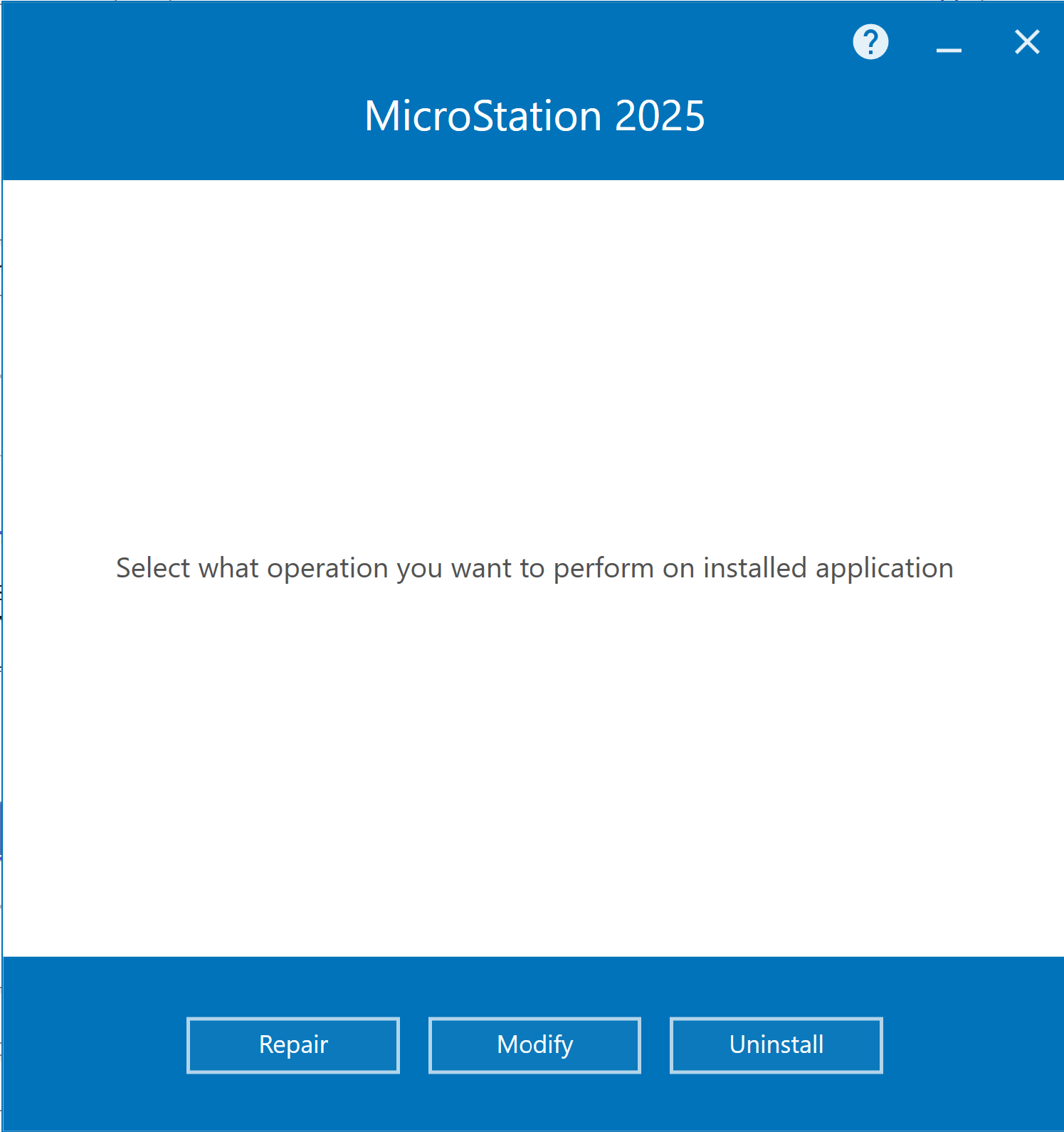Click the "Select what operation you want to perform" text
1064x1132 pixels.
pyautogui.click(x=385, y=569)
